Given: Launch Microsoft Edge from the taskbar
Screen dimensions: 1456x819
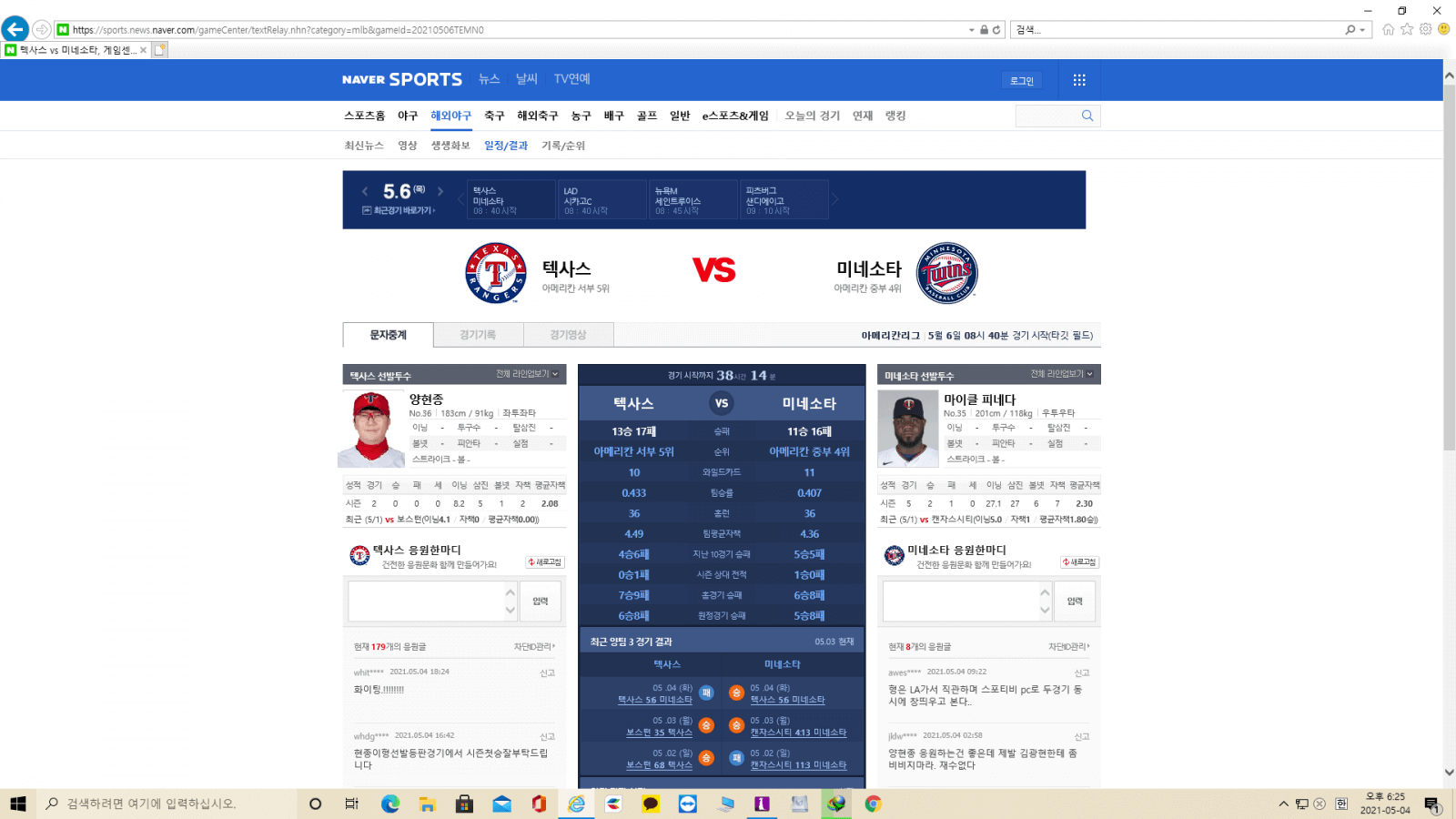Looking at the screenshot, I should click(390, 804).
